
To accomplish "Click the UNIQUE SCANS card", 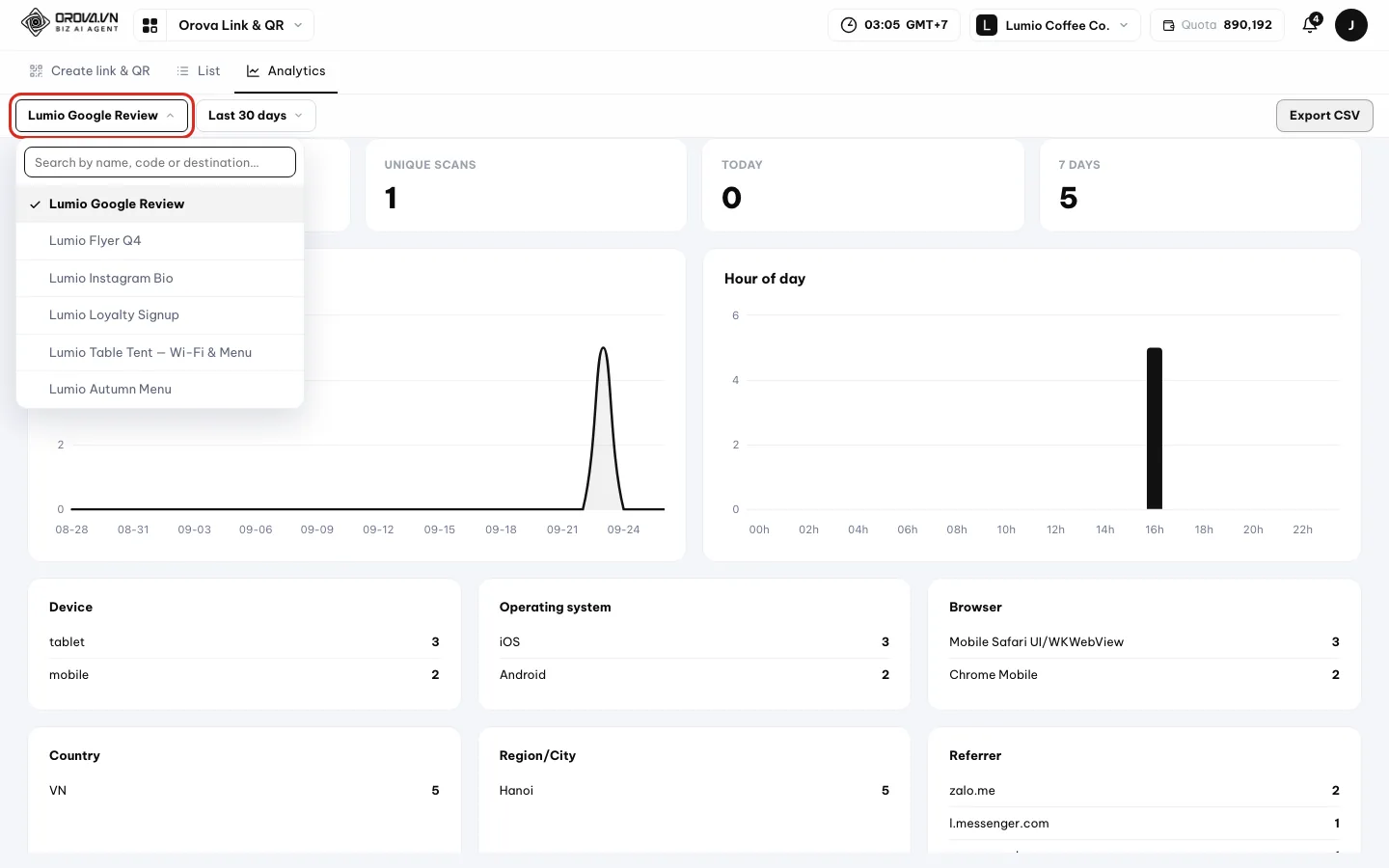I will (x=526, y=185).
